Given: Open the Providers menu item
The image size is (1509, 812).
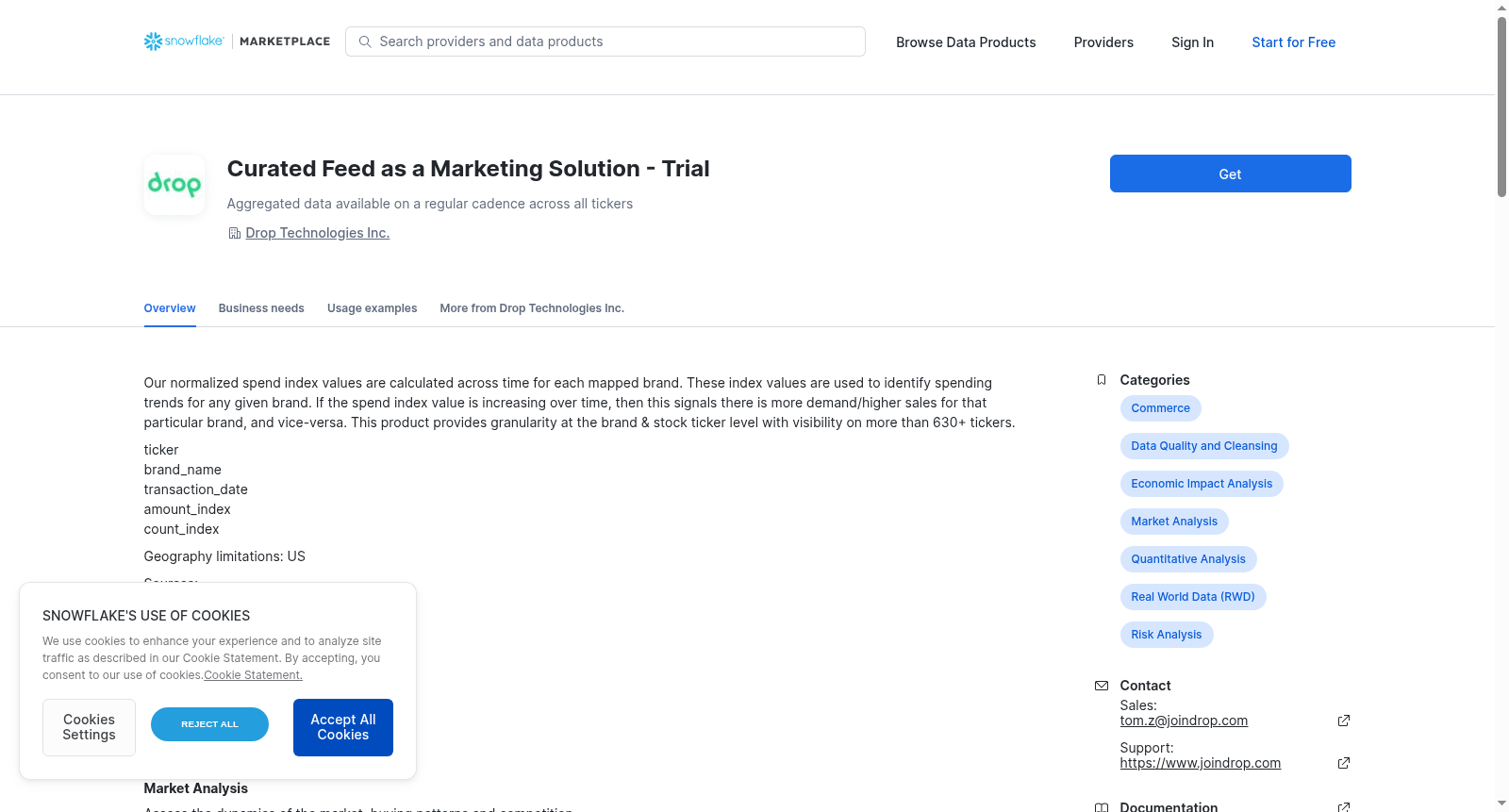Looking at the screenshot, I should tap(1103, 42).
